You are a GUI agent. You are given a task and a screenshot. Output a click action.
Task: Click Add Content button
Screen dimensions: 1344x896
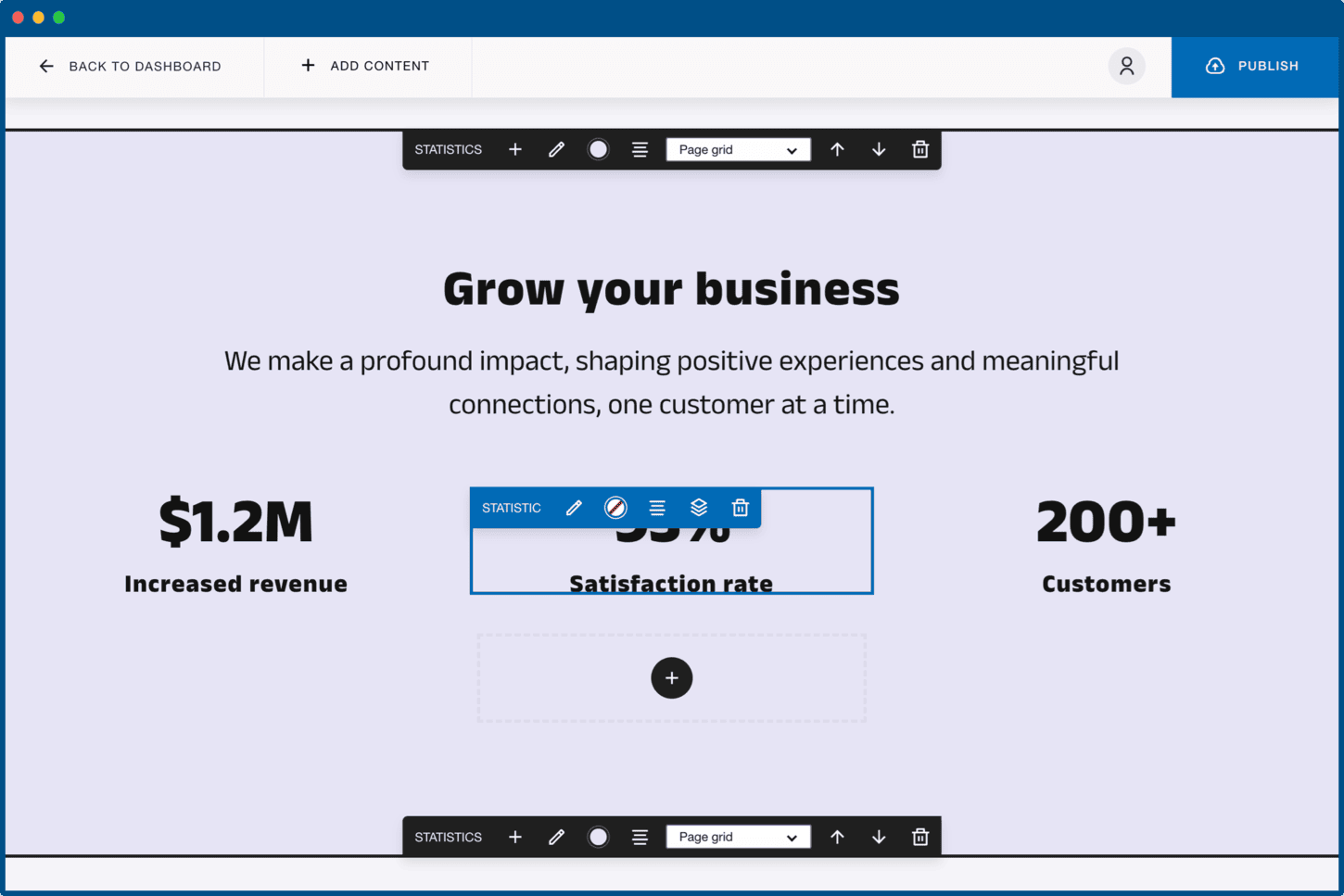(365, 66)
